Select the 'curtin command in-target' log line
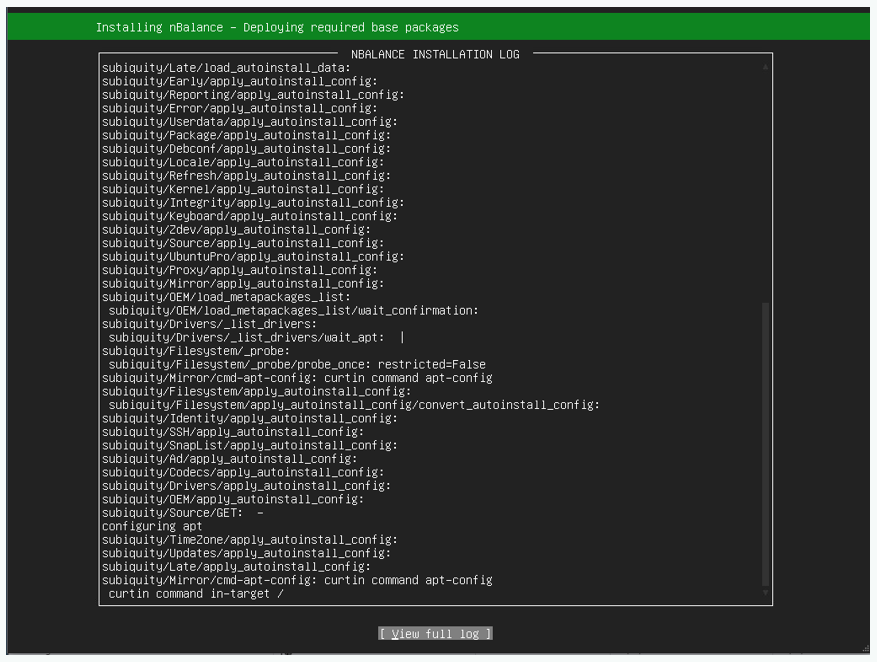The width and height of the screenshot is (877, 662). (x=189, y=594)
